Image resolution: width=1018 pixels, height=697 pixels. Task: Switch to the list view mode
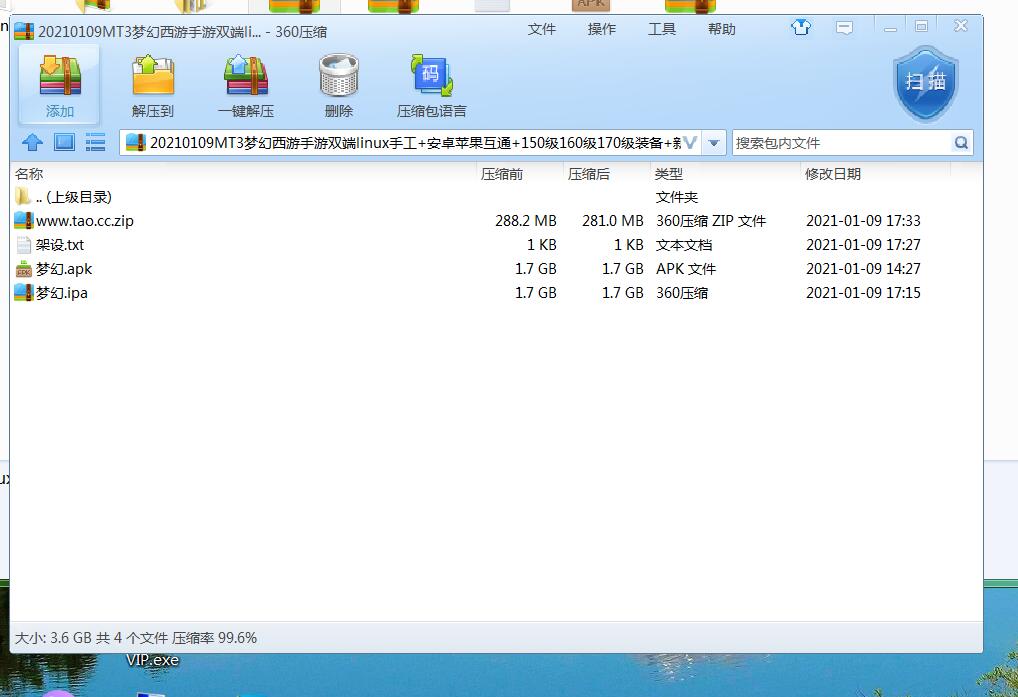96,143
